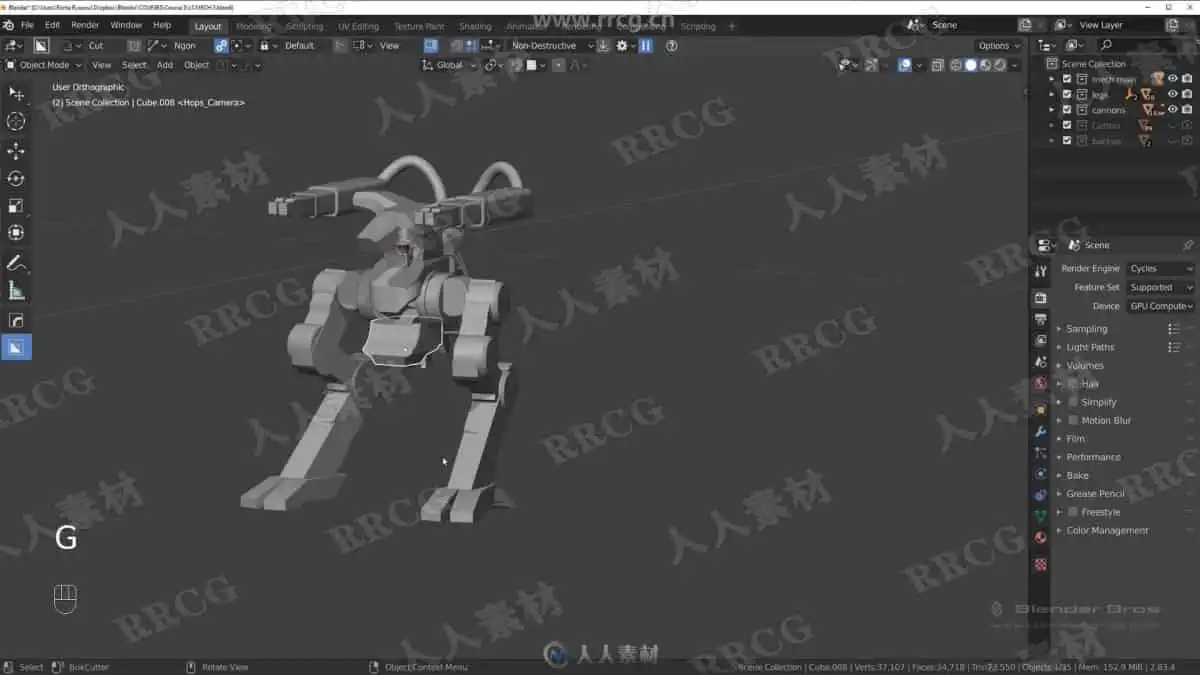Open the Material properties tab

pos(1041,537)
